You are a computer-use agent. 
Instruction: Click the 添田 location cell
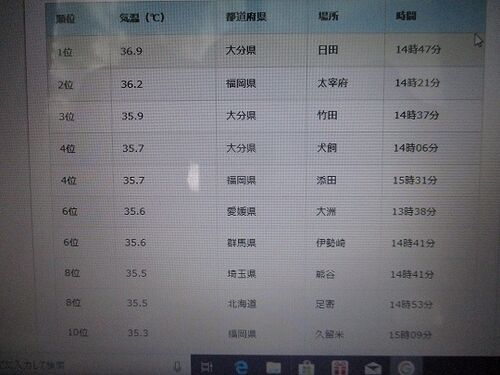tap(326, 180)
